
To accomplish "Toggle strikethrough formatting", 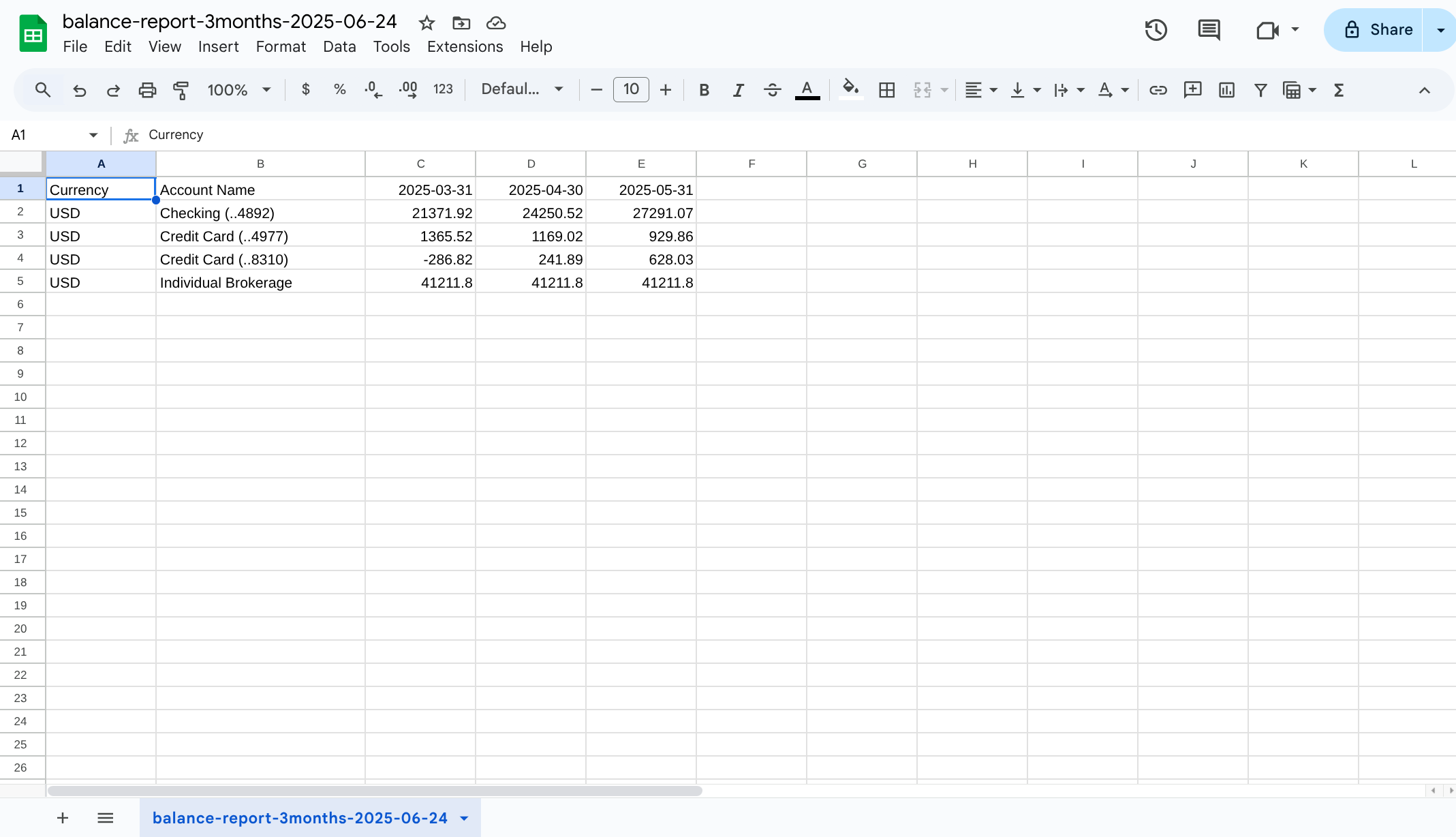I will 772,90.
